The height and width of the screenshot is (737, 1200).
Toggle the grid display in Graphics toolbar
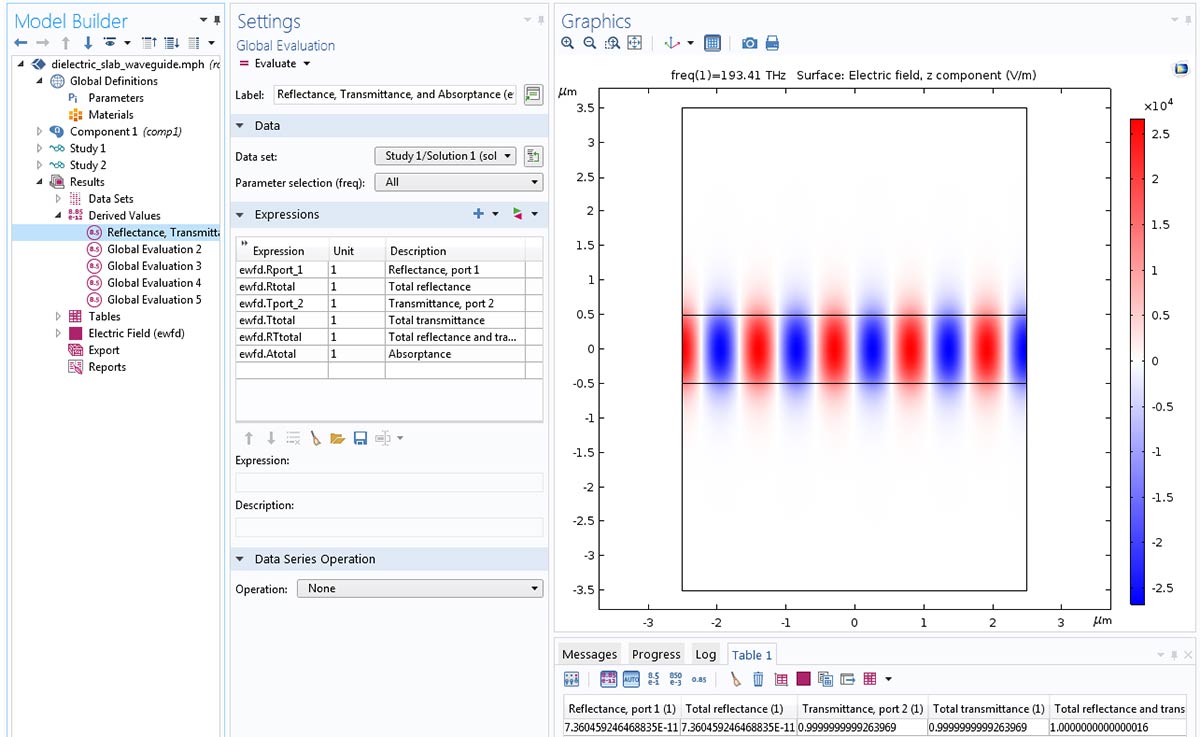click(x=712, y=43)
